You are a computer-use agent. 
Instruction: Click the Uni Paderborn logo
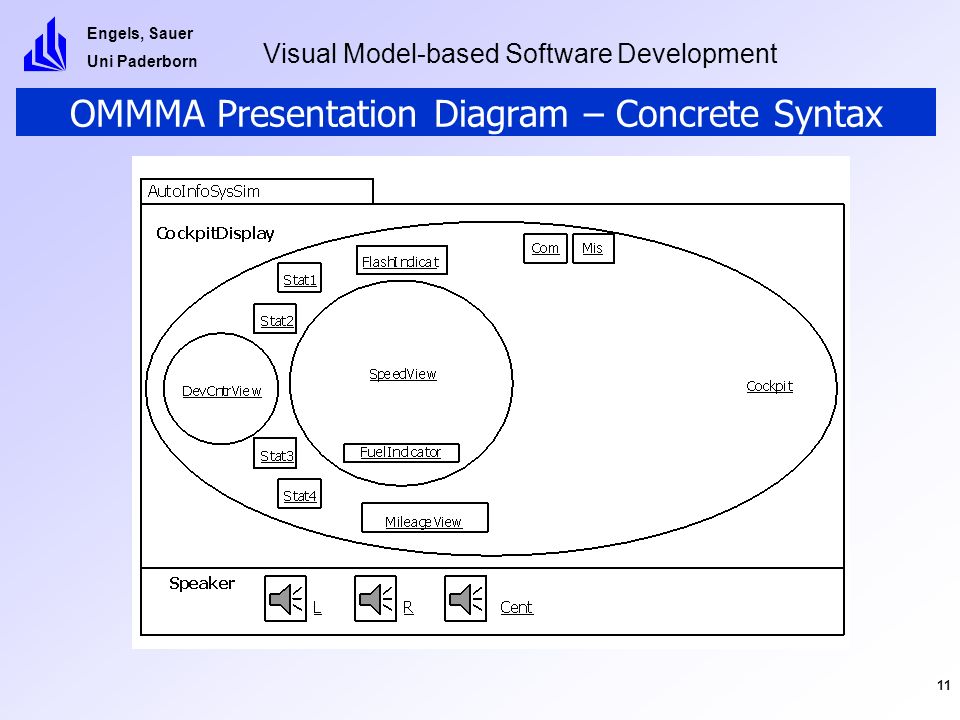tap(45, 44)
